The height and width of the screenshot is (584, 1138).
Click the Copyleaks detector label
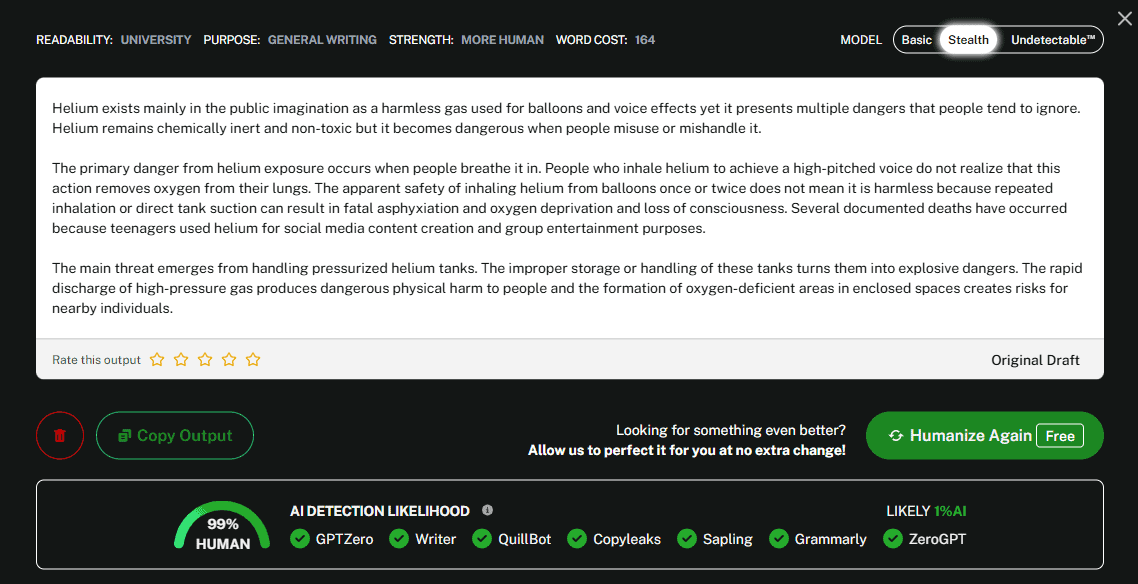click(627, 539)
